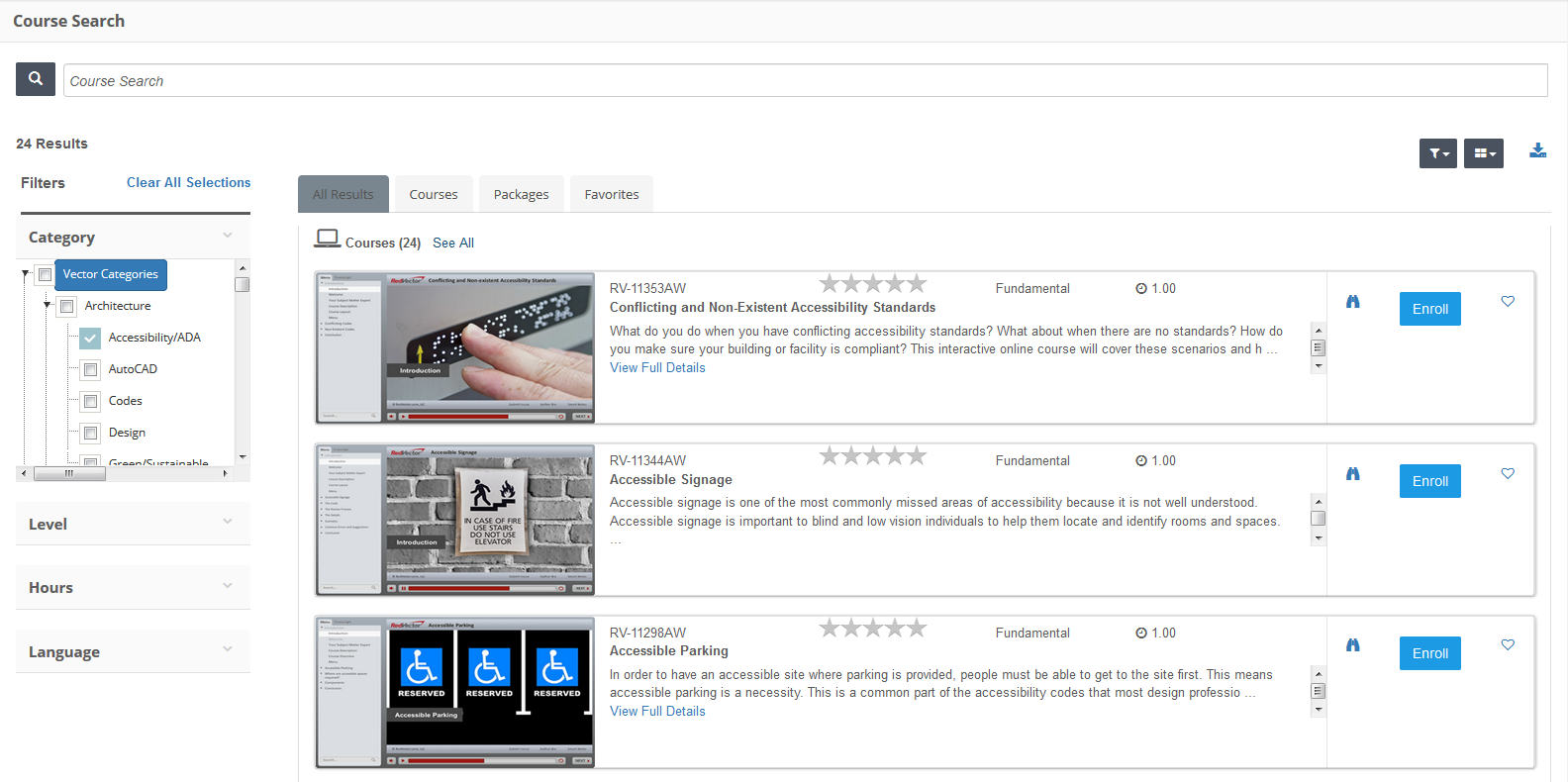Open the grid view layout dropdown
This screenshot has height=782, width=1568.
tap(1483, 153)
